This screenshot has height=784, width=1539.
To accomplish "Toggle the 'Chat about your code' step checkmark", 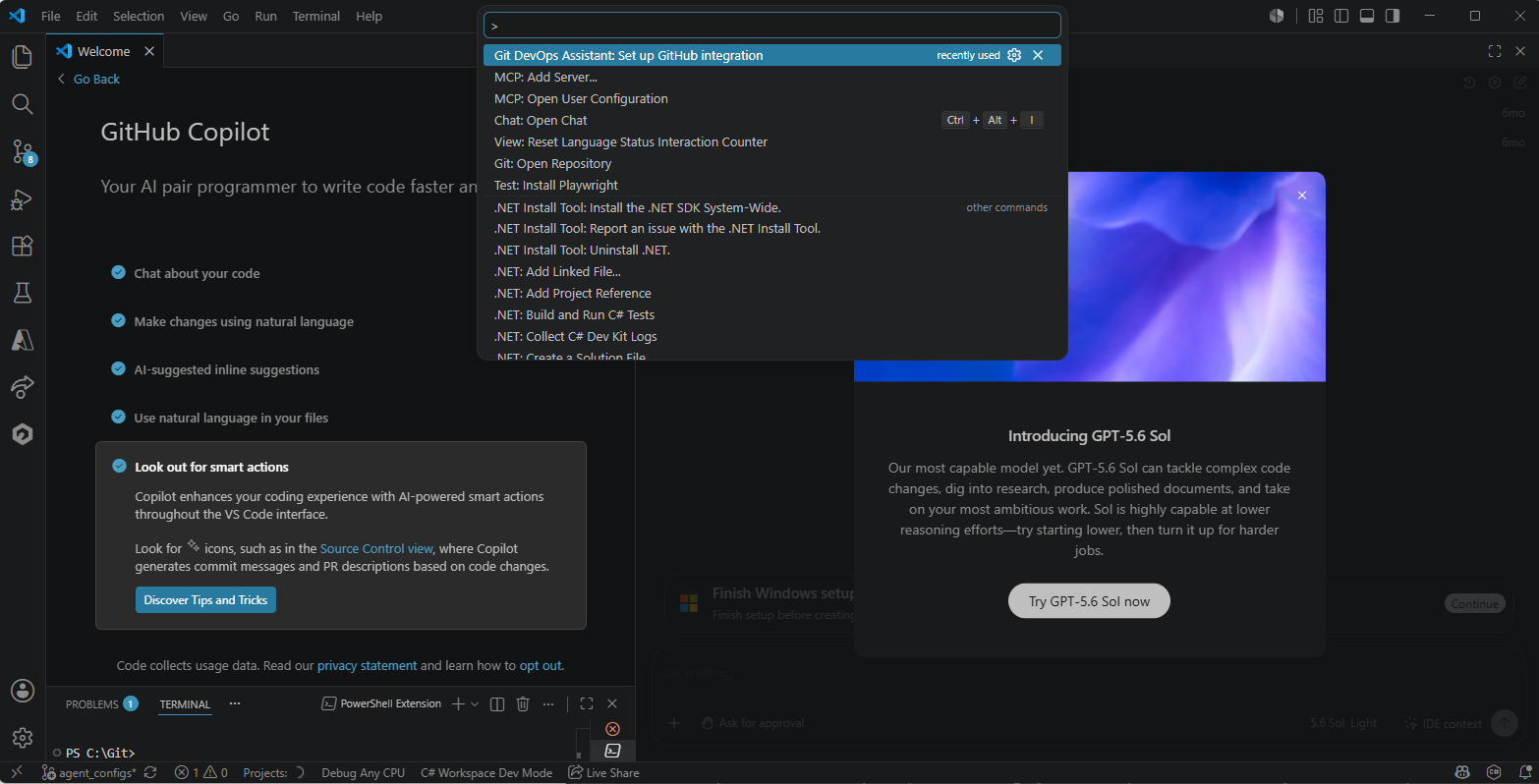I will [x=118, y=272].
